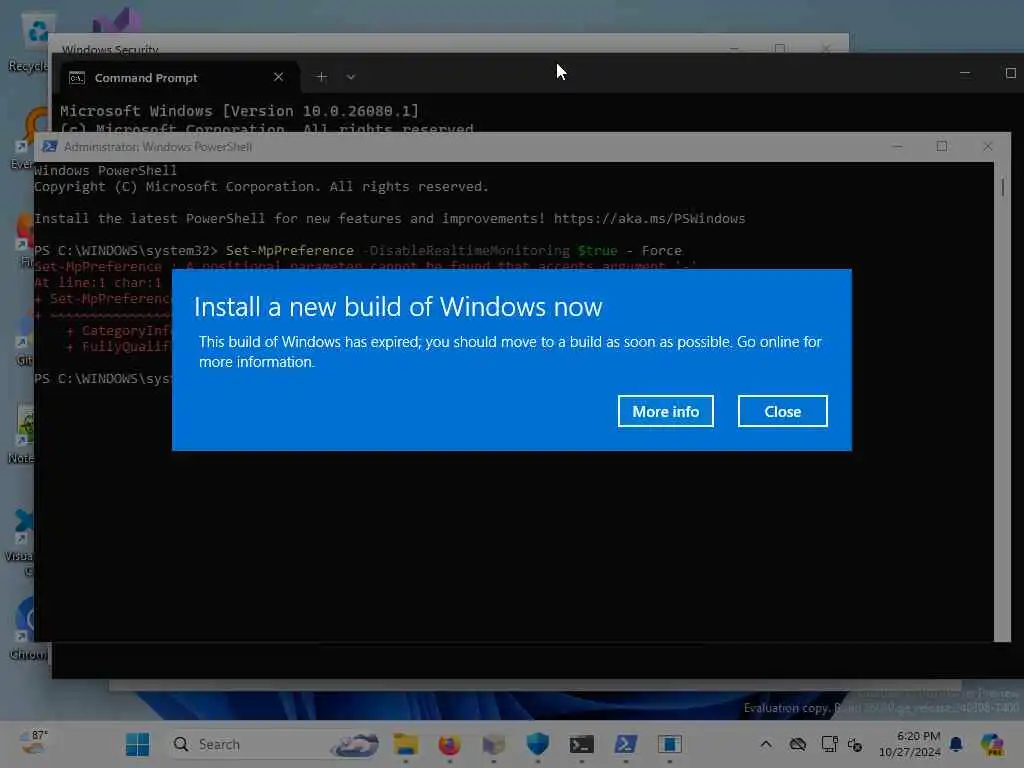Close the Command Prompt tab
Screen dimensions: 1024x768
coord(278,77)
